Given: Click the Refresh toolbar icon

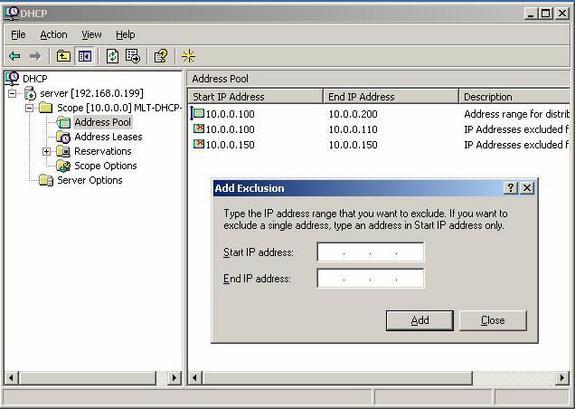Looking at the screenshot, I should point(112,56).
